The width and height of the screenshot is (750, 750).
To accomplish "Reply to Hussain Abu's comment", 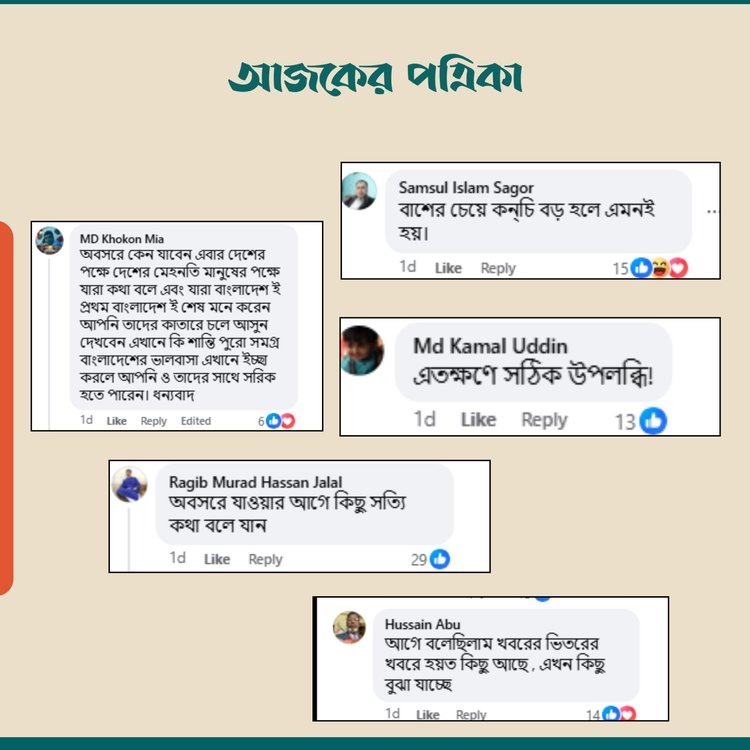I will pyautogui.click(x=471, y=715).
